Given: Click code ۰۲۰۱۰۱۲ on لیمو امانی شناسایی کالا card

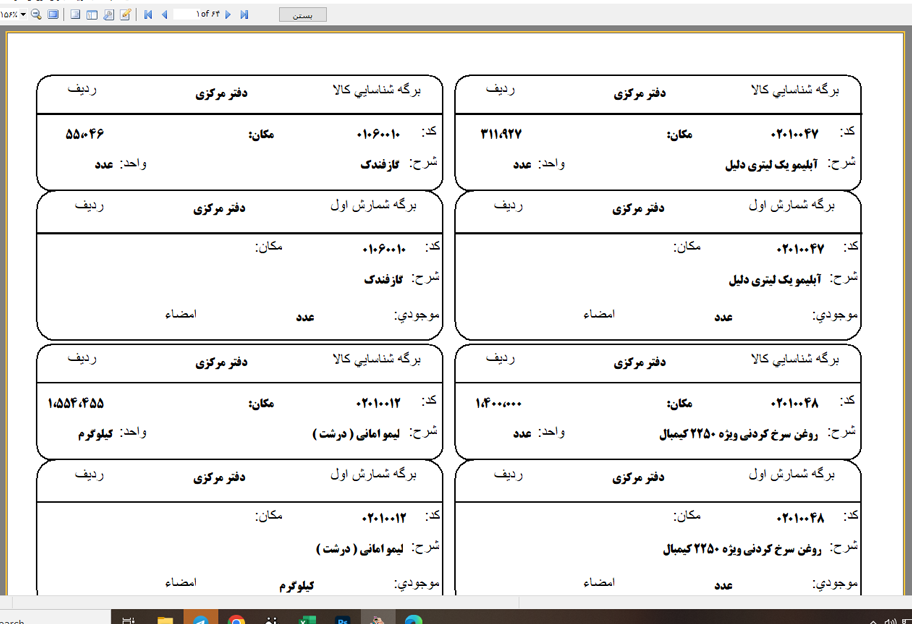Looking at the screenshot, I should [379, 403].
